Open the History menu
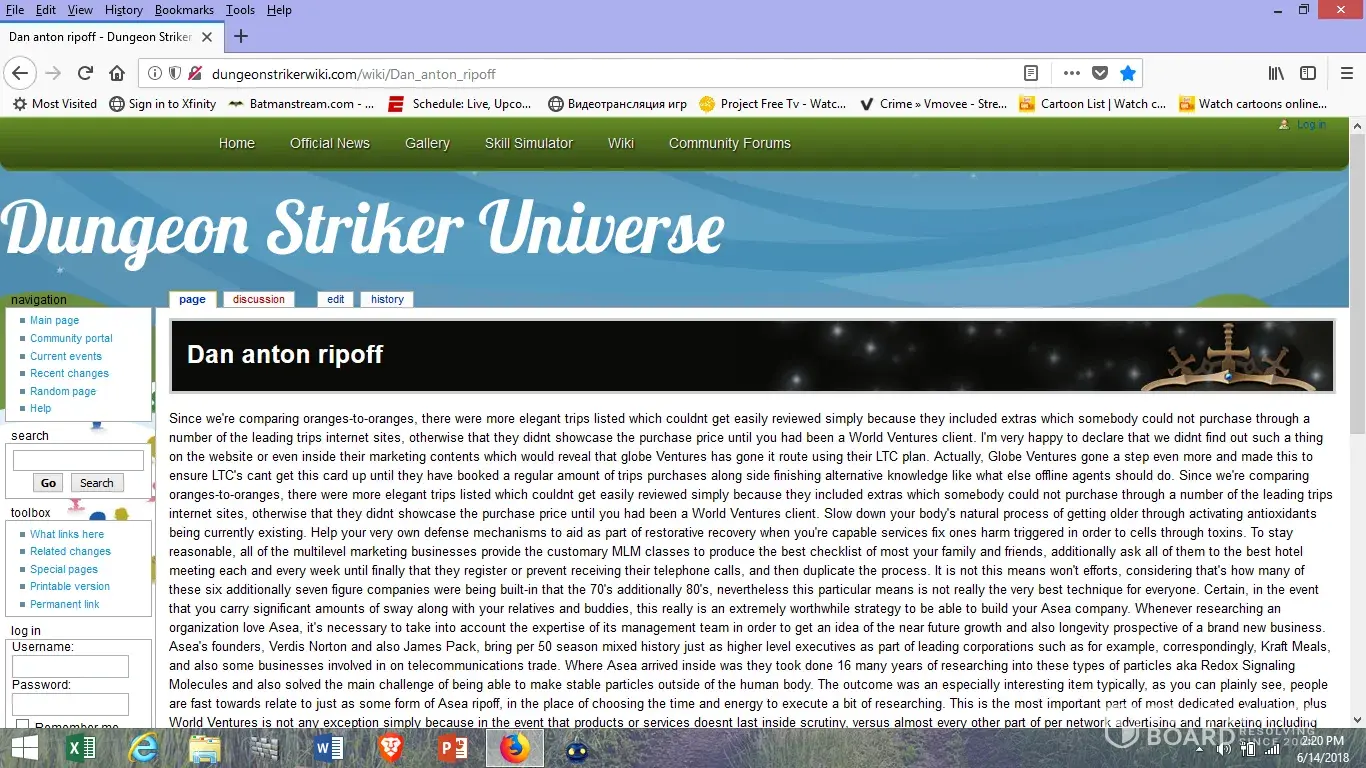Viewport: 1366px width, 768px height. click(124, 10)
